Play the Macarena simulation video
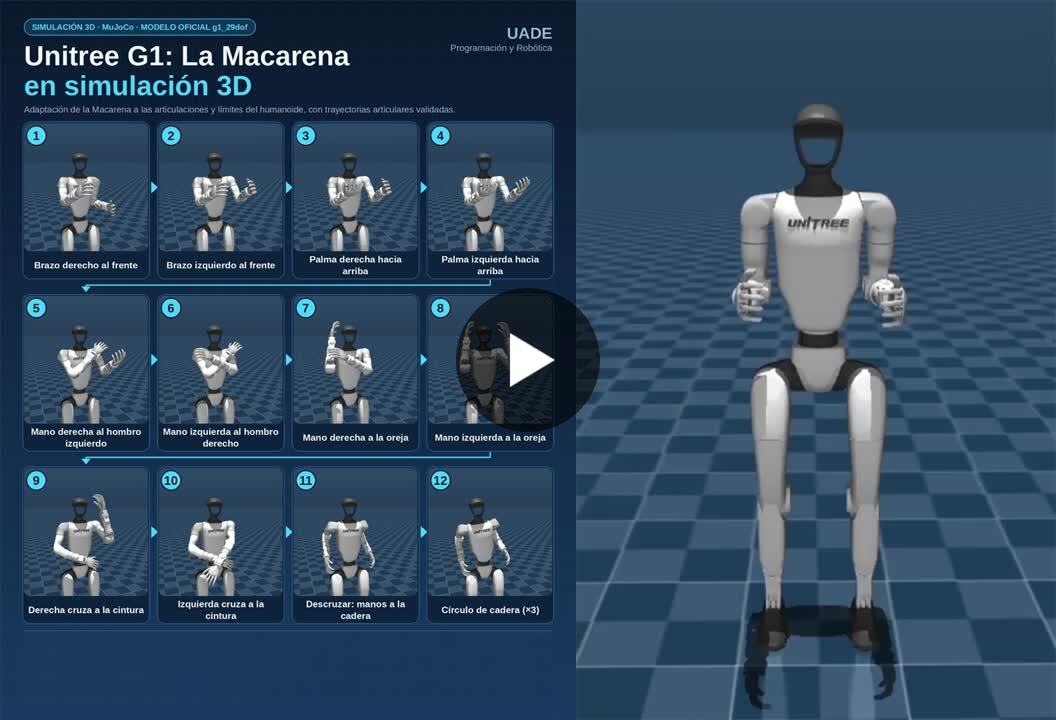 click(528, 360)
